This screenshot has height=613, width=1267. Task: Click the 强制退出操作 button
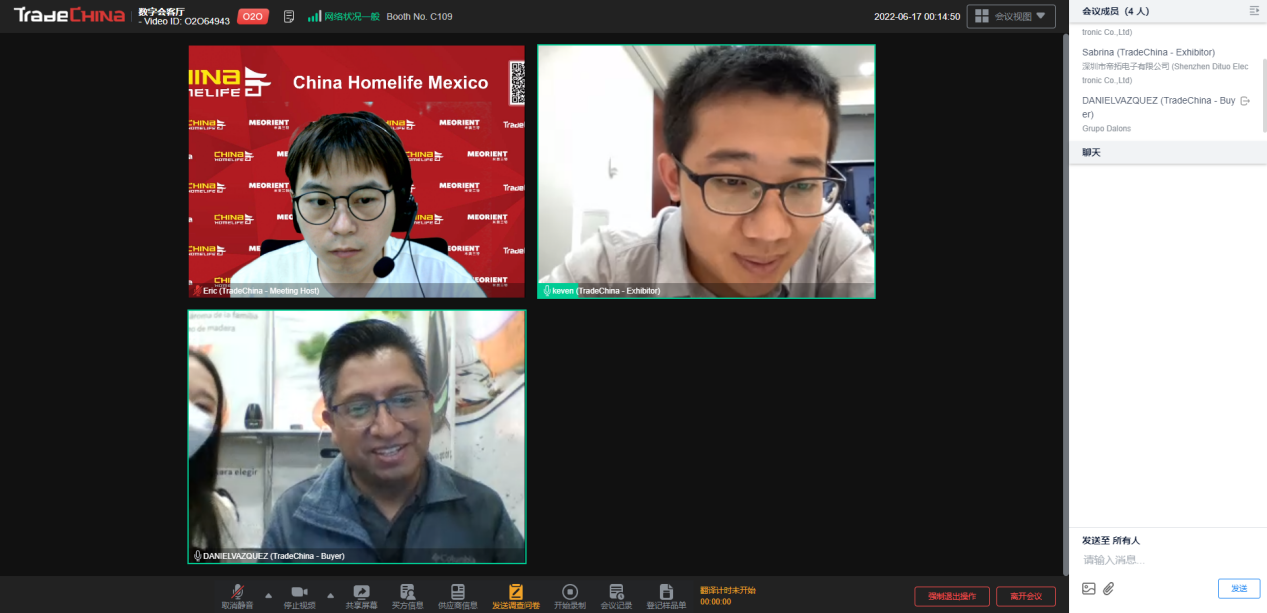click(952, 596)
